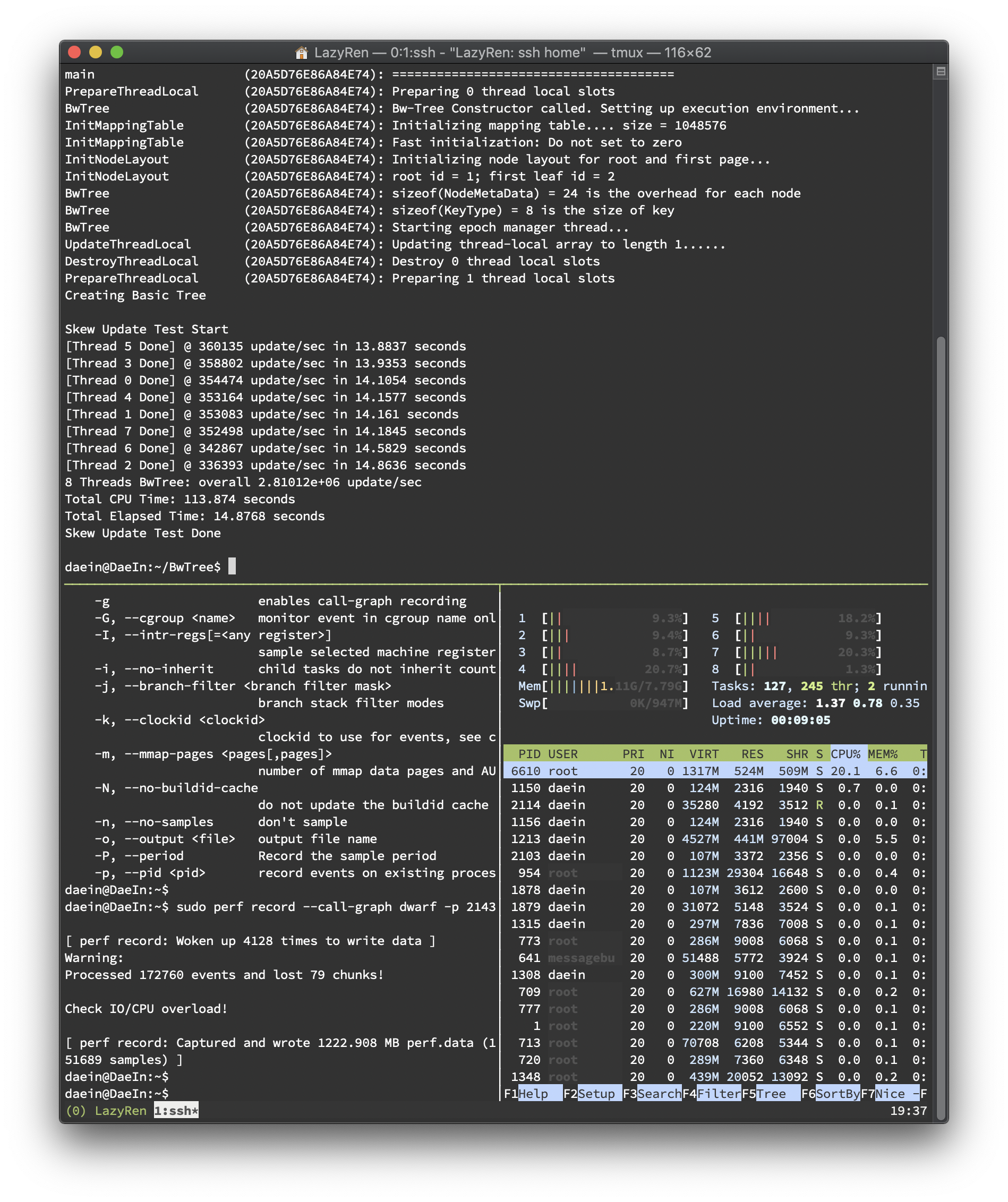Click CPU 4 usage meter showing 20.7%
The width and height of the screenshot is (1008, 1202).
(x=603, y=669)
